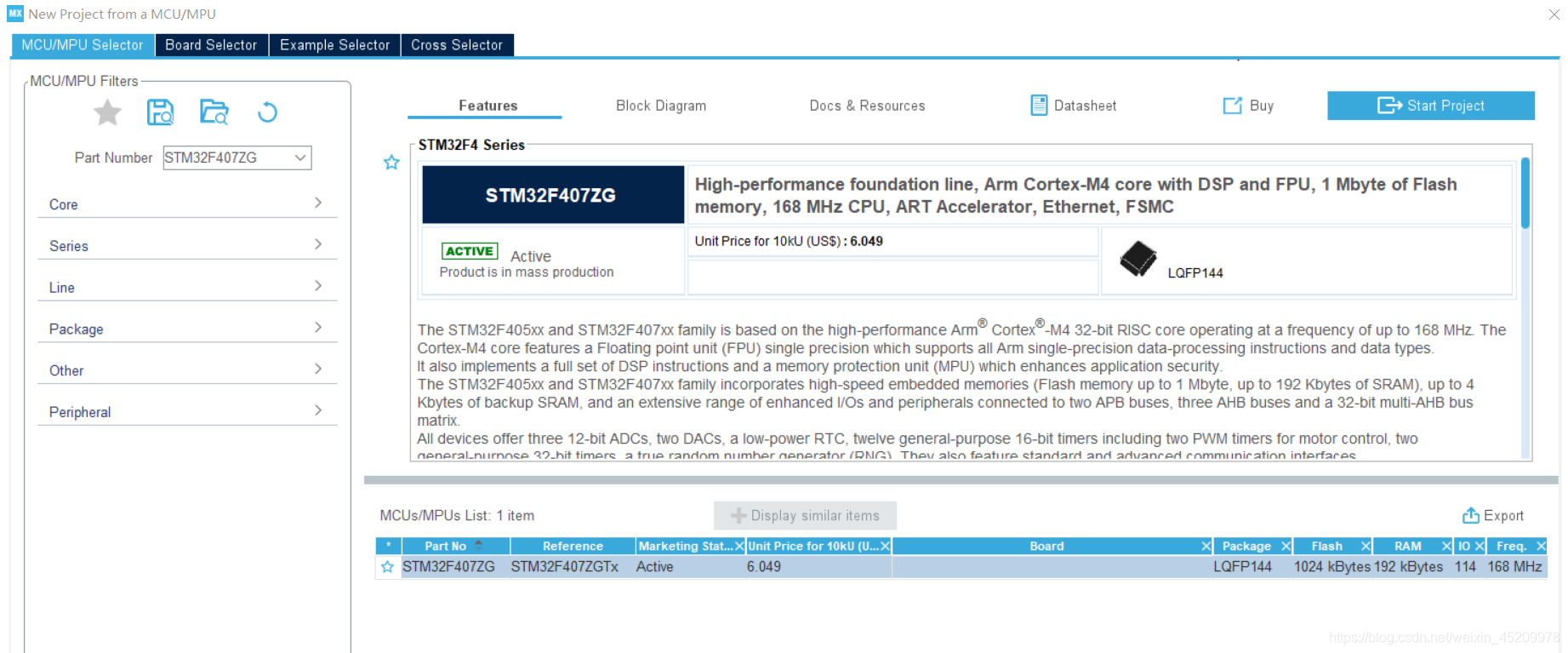
Task: Open the Buy link
Action: (1248, 106)
